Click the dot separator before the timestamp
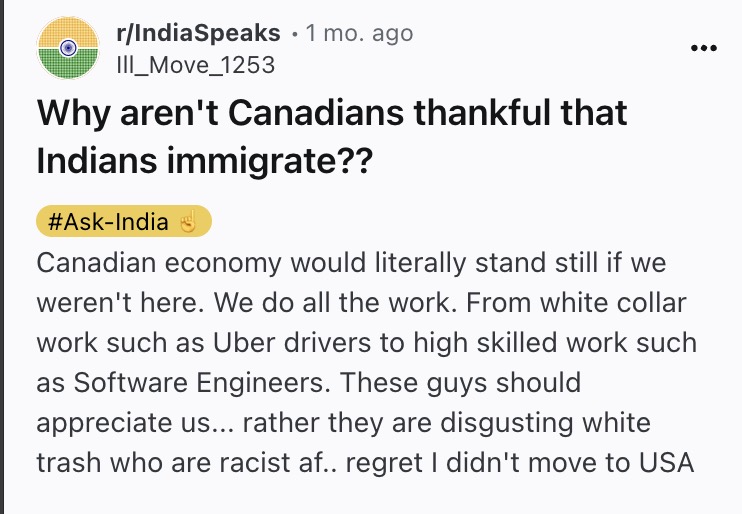Image resolution: width=742 pixels, height=514 pixels. point(295,34)
